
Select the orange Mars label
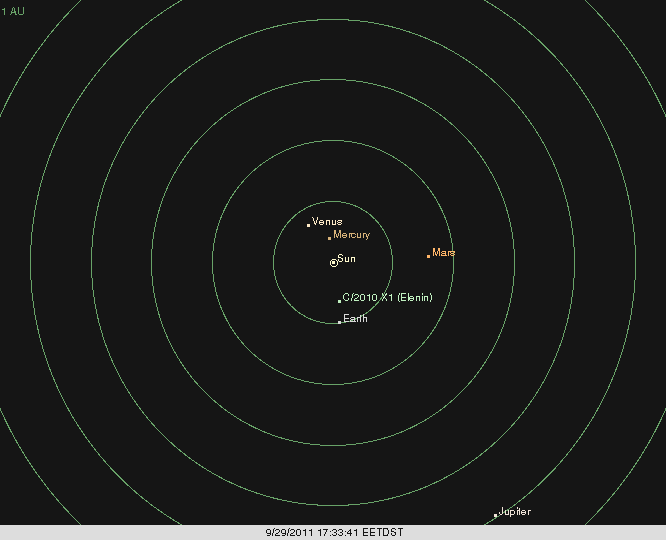(x=444, y=253)
